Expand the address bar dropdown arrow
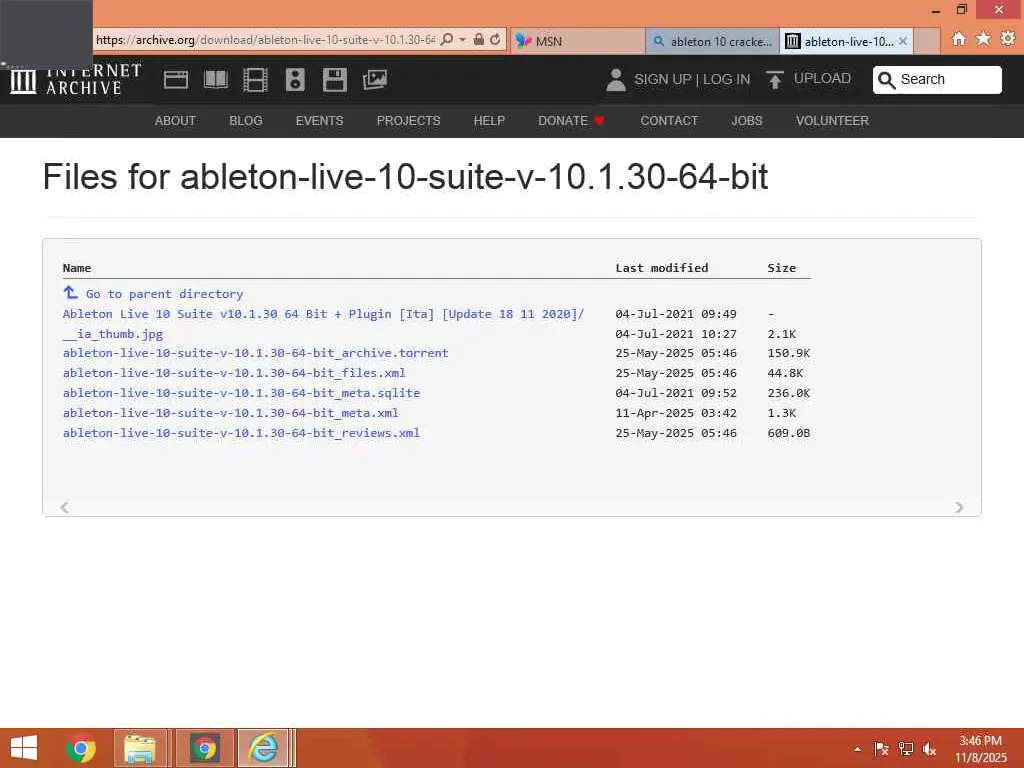The height and width of the screenshot is (768, 1024). pyautogui.click(x=462, y=40)
